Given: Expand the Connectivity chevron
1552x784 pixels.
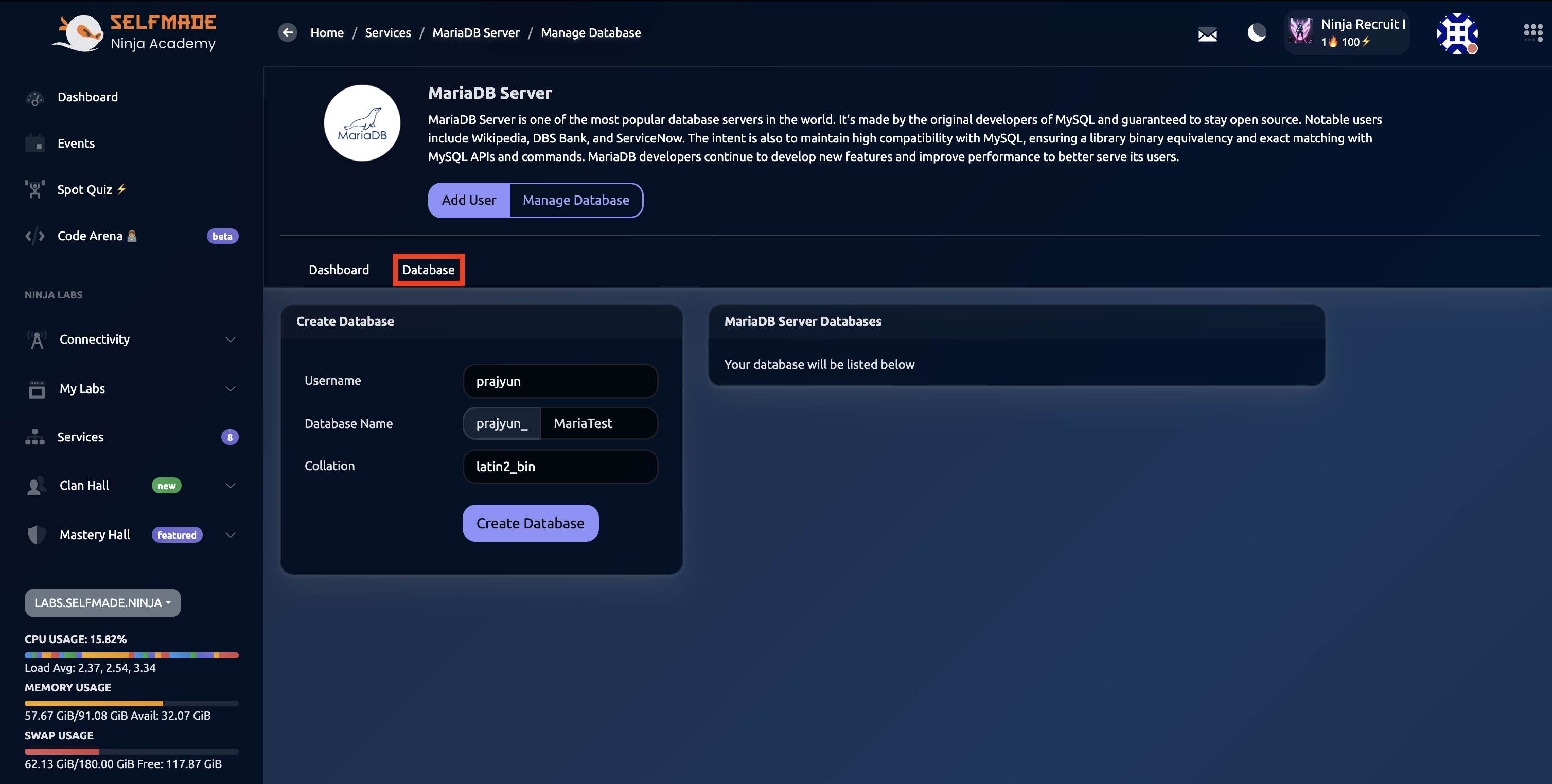Looking at the screenshot, I should click(x=230, y=340).
